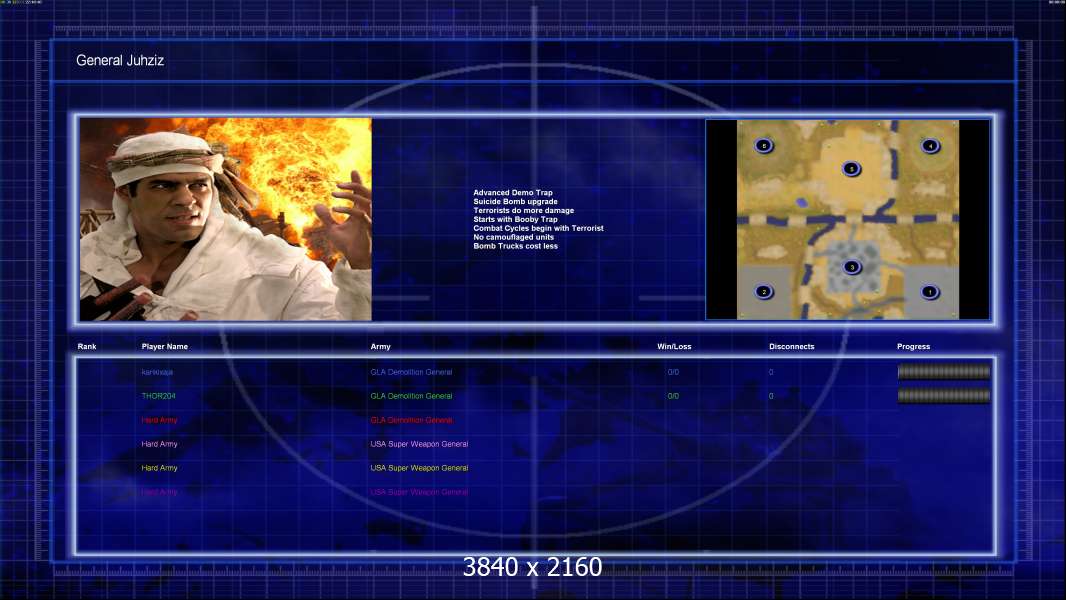Select the yellow Hard Army player name
The width and height of the screenshot is (1066, 600).
[x=159, y=468]
